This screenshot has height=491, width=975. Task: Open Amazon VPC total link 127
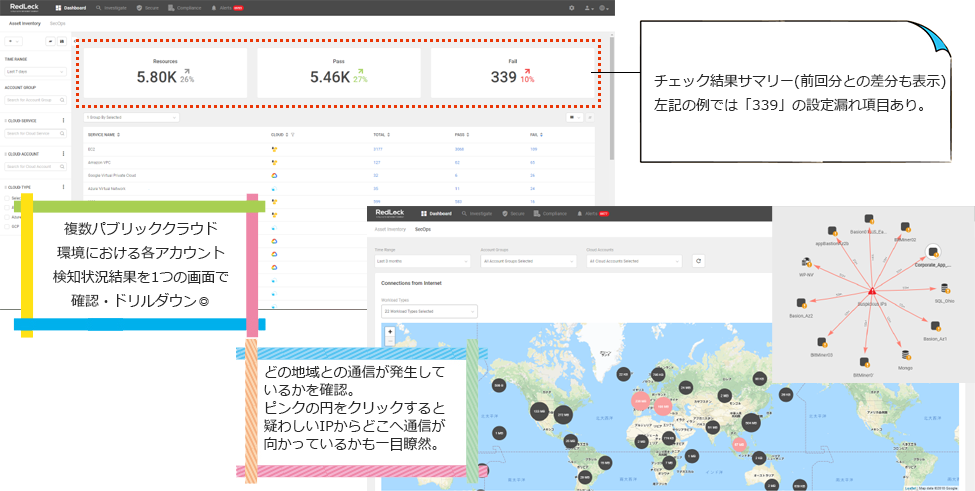(376, 162)
